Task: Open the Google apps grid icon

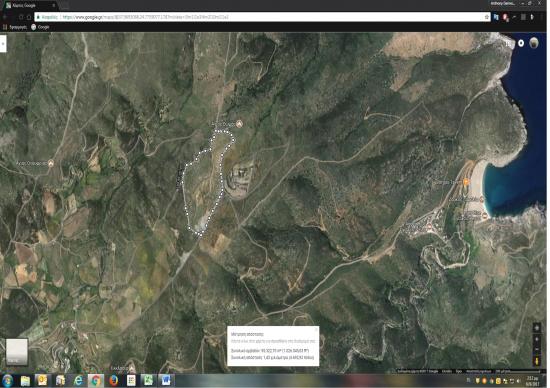Action: (x=508, y=43)
